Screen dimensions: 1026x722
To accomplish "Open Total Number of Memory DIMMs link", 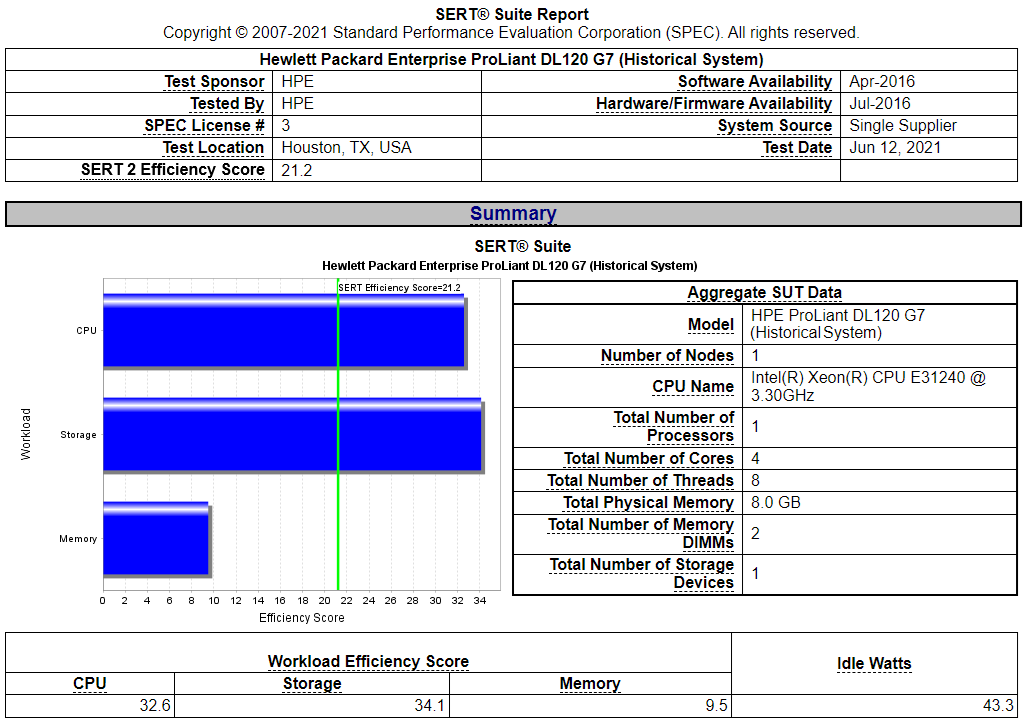I will (641, 533).
